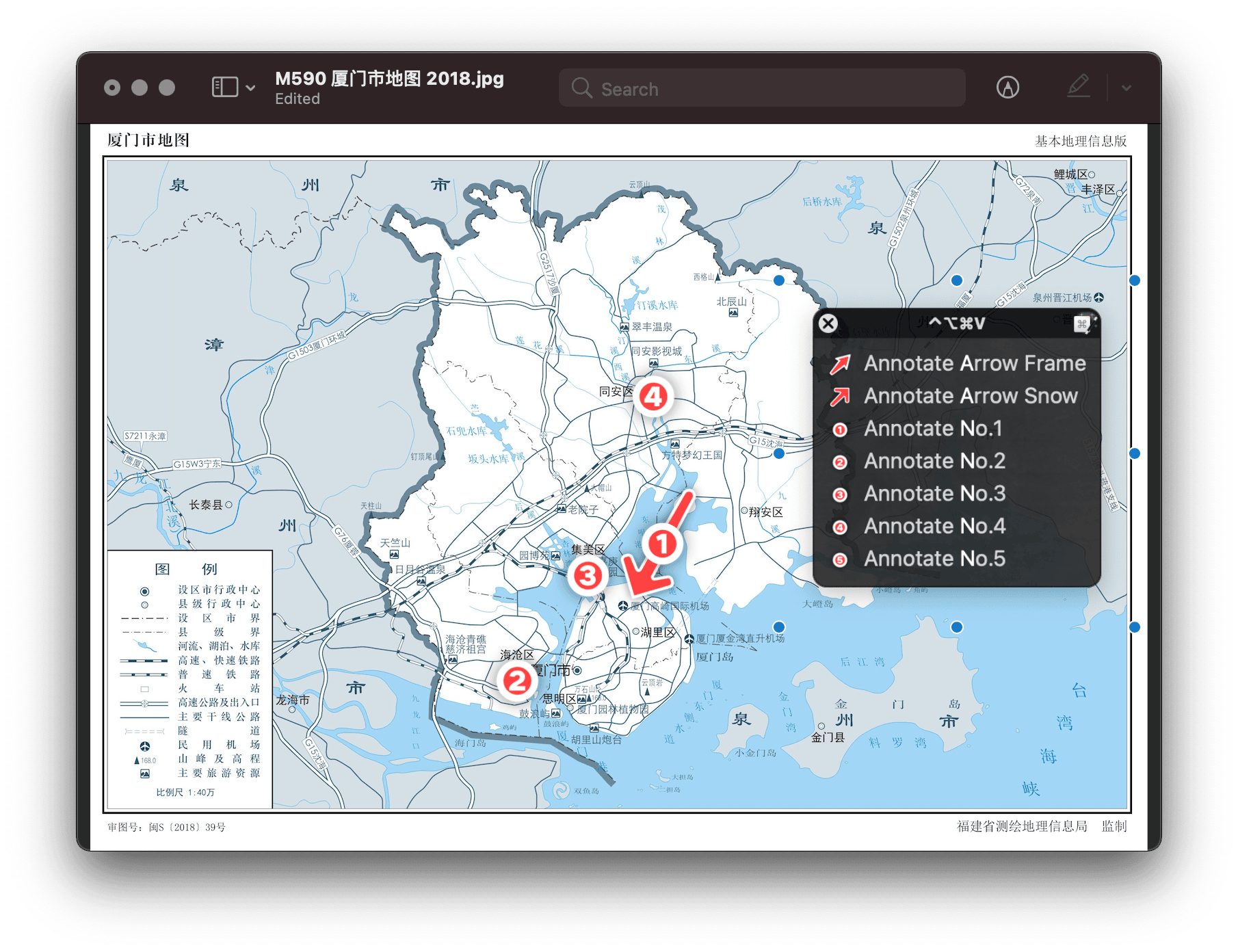Click the map label 厦门岛
Screen dimensions: 1238x952
pos(714,657)
